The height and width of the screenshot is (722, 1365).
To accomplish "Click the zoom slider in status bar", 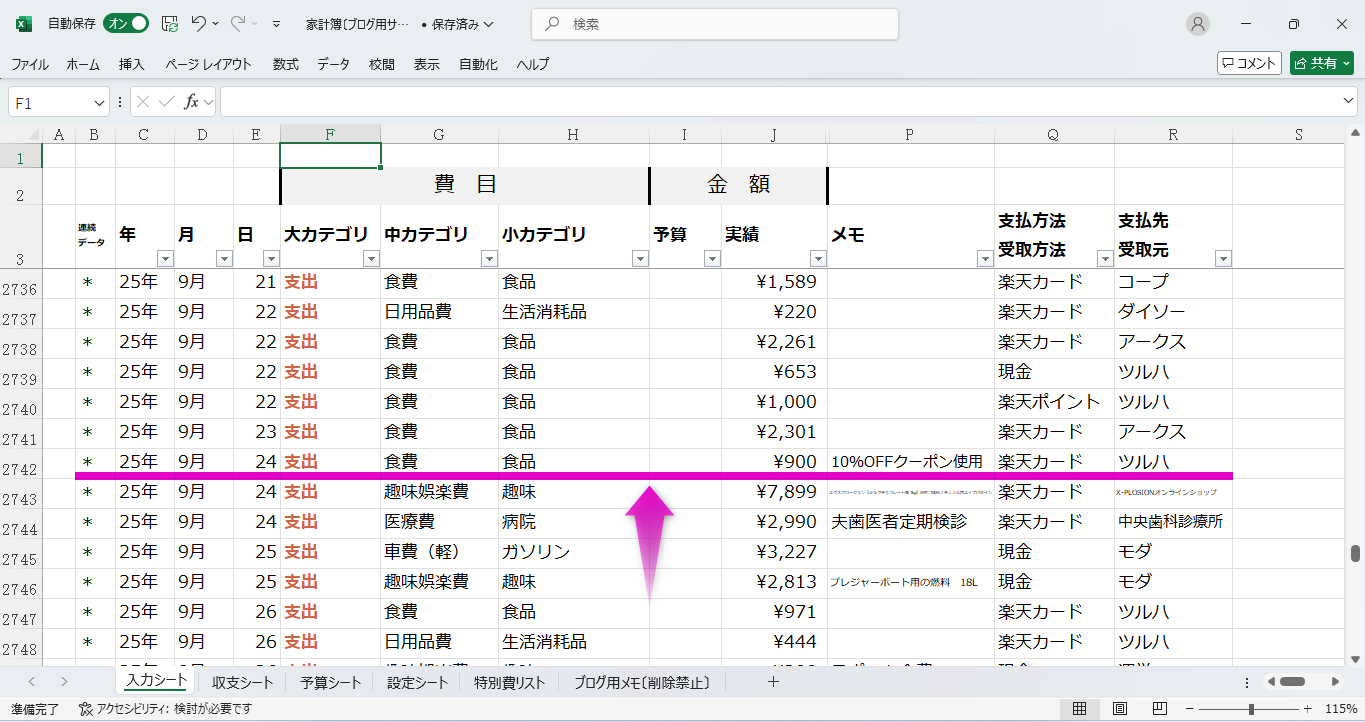I will 1250,709.
